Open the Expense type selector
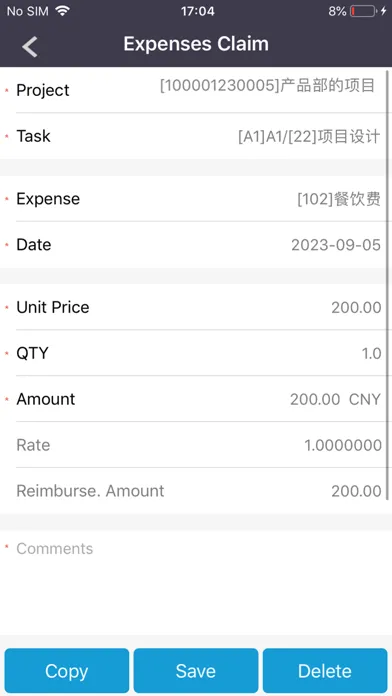Screen dimensions: 392x696 [x=194, y=199]
